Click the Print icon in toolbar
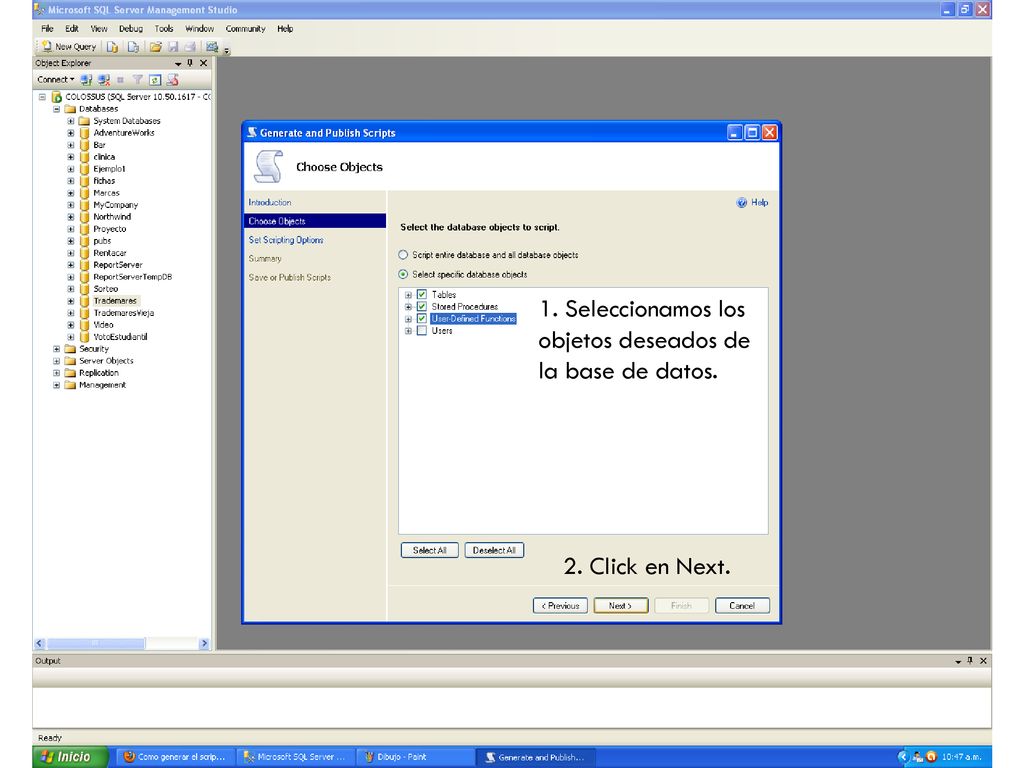This screenshot has width=1024, height=768. (190, 47)
